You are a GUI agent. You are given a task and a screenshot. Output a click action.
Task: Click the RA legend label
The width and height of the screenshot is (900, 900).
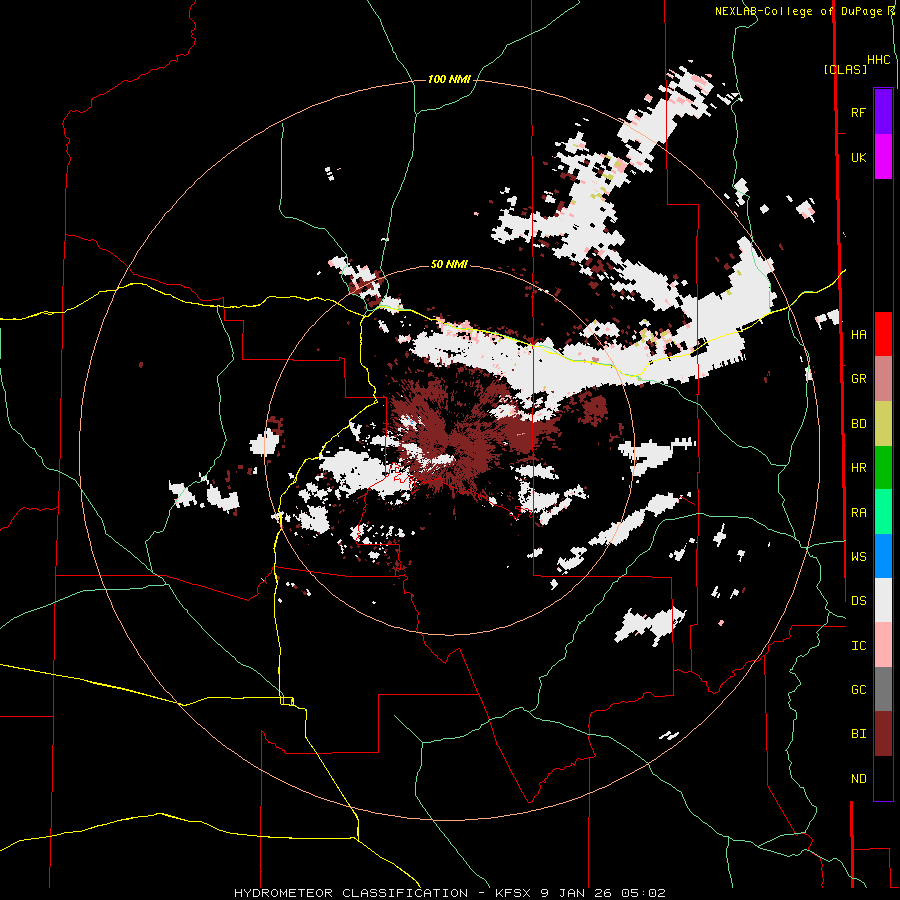point(858,513)
